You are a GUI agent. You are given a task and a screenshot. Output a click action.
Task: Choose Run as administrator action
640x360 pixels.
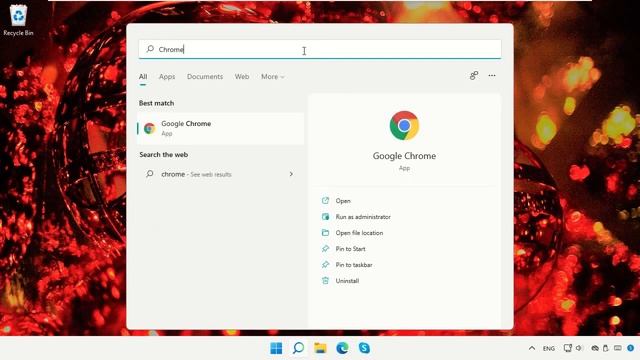(363, 217)
